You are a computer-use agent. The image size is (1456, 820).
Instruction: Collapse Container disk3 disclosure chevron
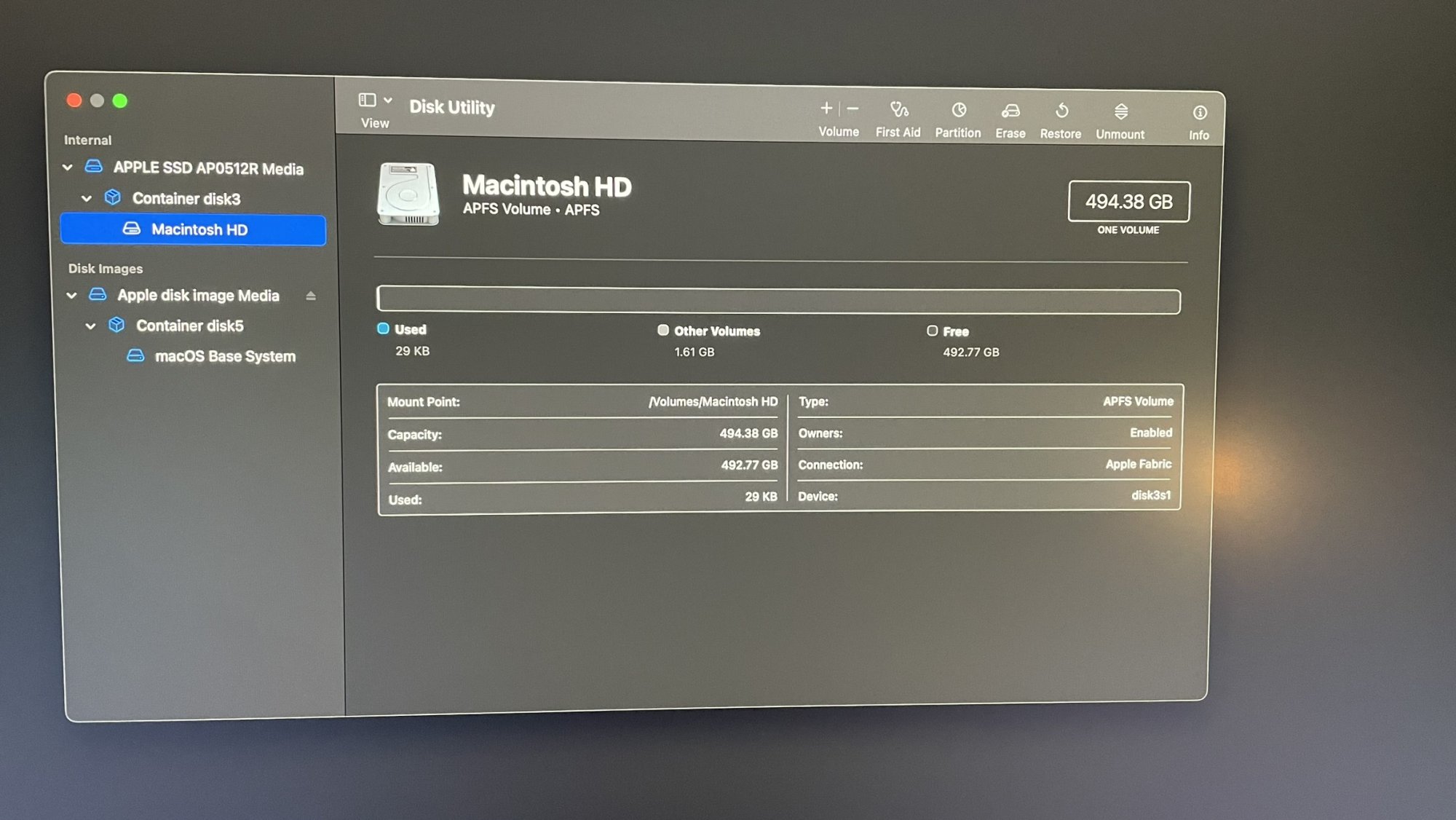pos(87,198)
